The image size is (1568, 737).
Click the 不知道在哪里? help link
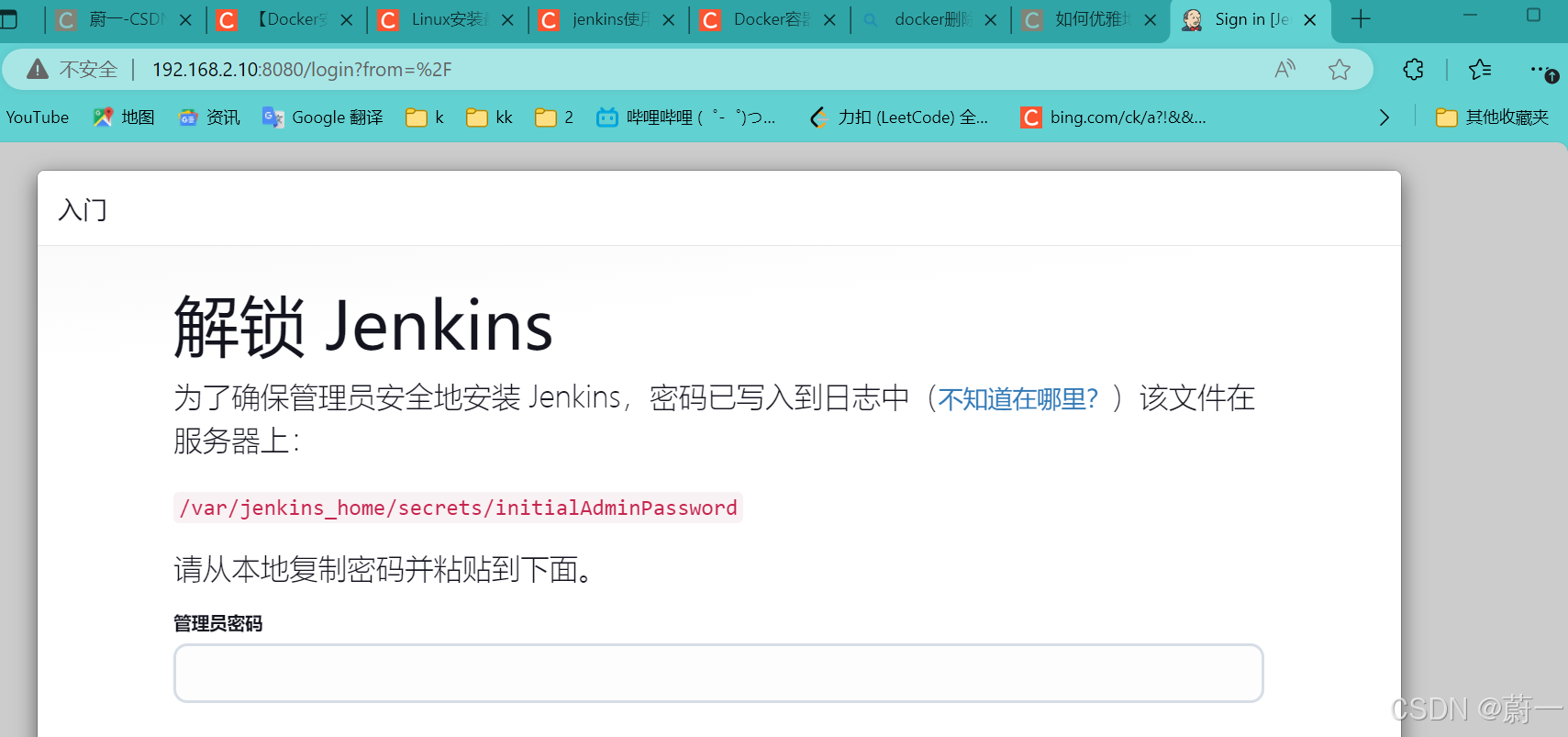(x=1018, y=398)
